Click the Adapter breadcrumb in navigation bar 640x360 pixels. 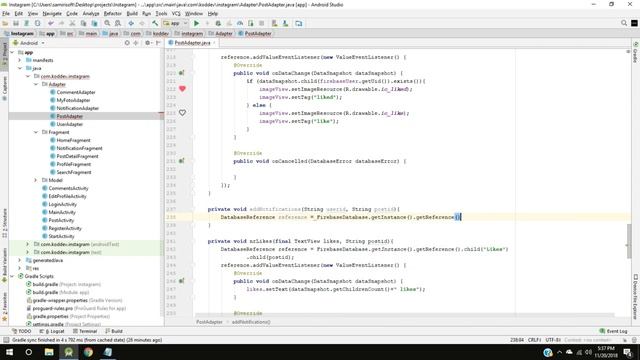221,33
